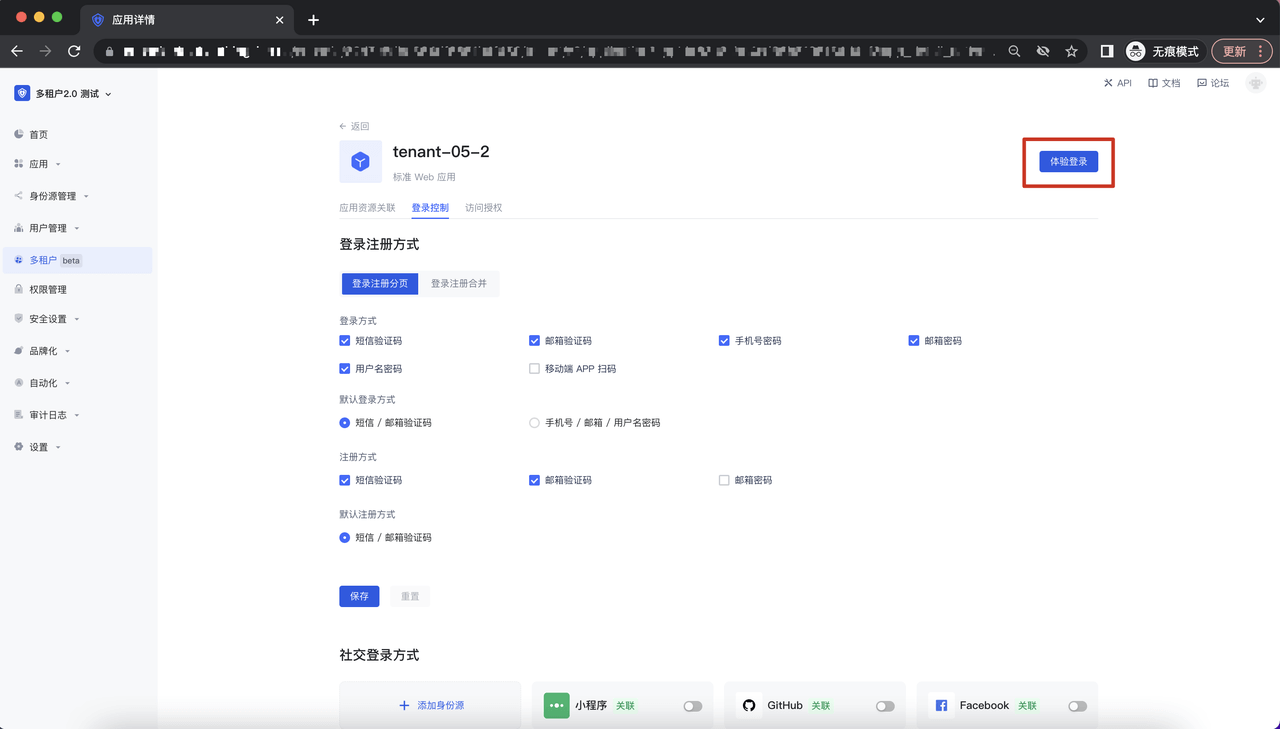Open the 权限管理 lock icon item
This screenshot has width=1280, height=729.
coord(47,289)
